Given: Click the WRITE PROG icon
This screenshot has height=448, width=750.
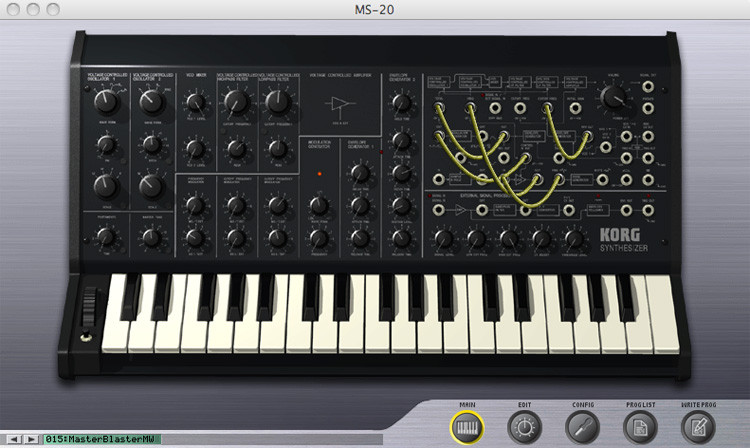Looking at the screenshot, I should point(698,427).
